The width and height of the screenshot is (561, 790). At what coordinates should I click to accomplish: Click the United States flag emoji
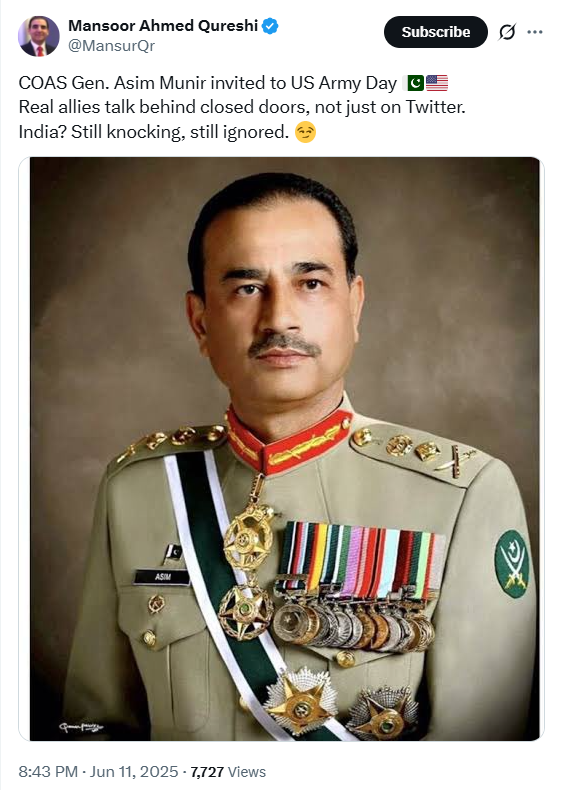(x=437, y=83)
